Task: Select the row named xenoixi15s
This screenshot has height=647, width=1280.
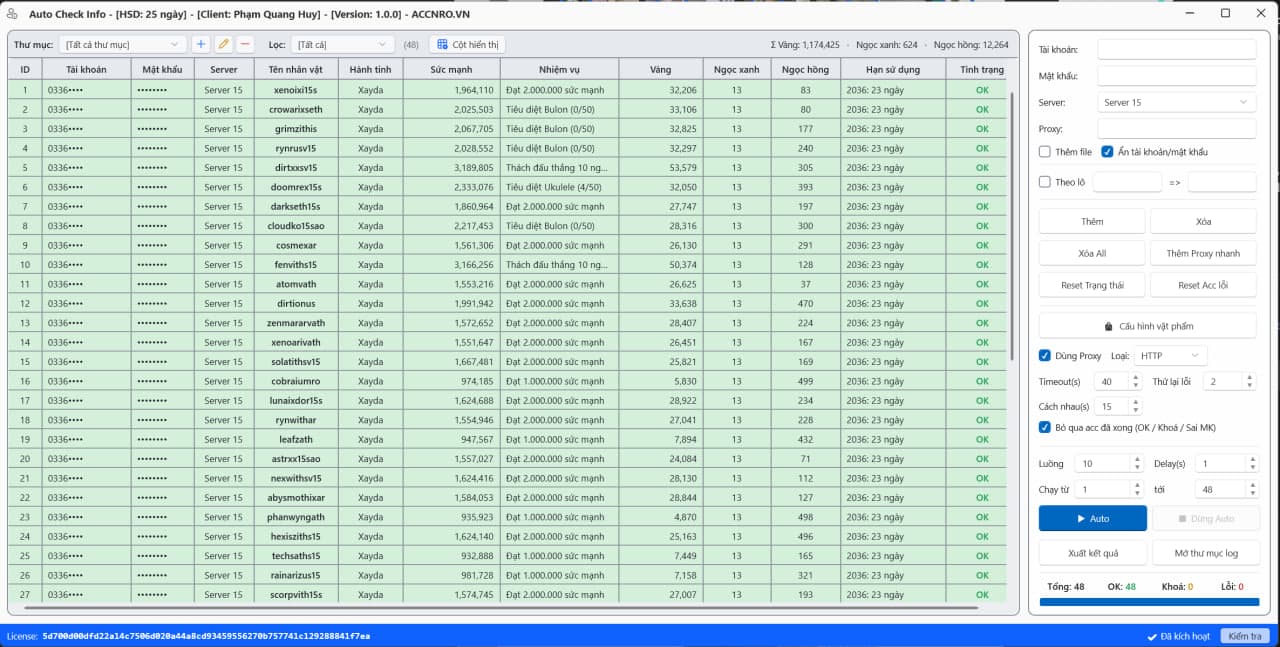Action: coord(507,90)
